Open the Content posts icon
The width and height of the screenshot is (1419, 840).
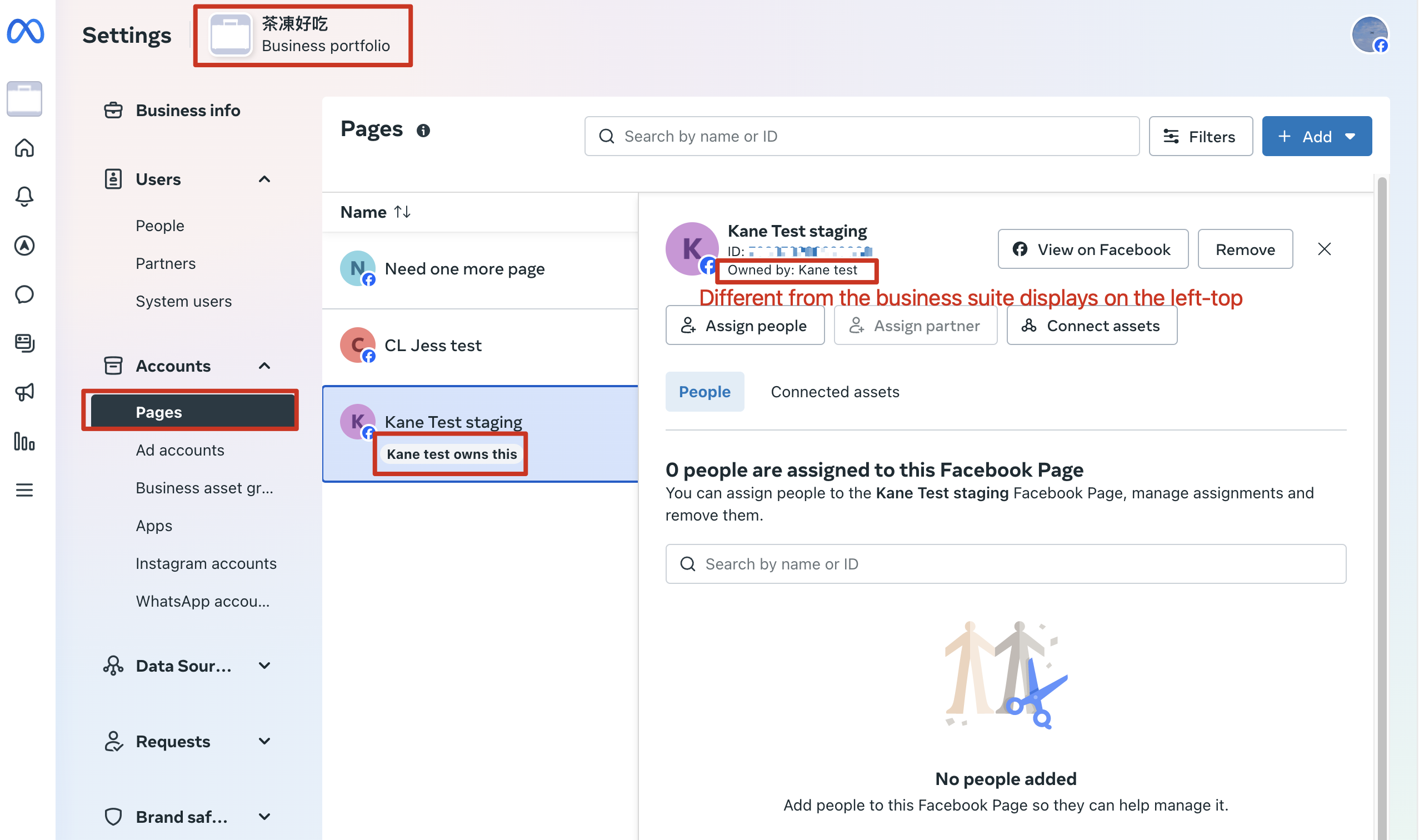coord(24,343)
